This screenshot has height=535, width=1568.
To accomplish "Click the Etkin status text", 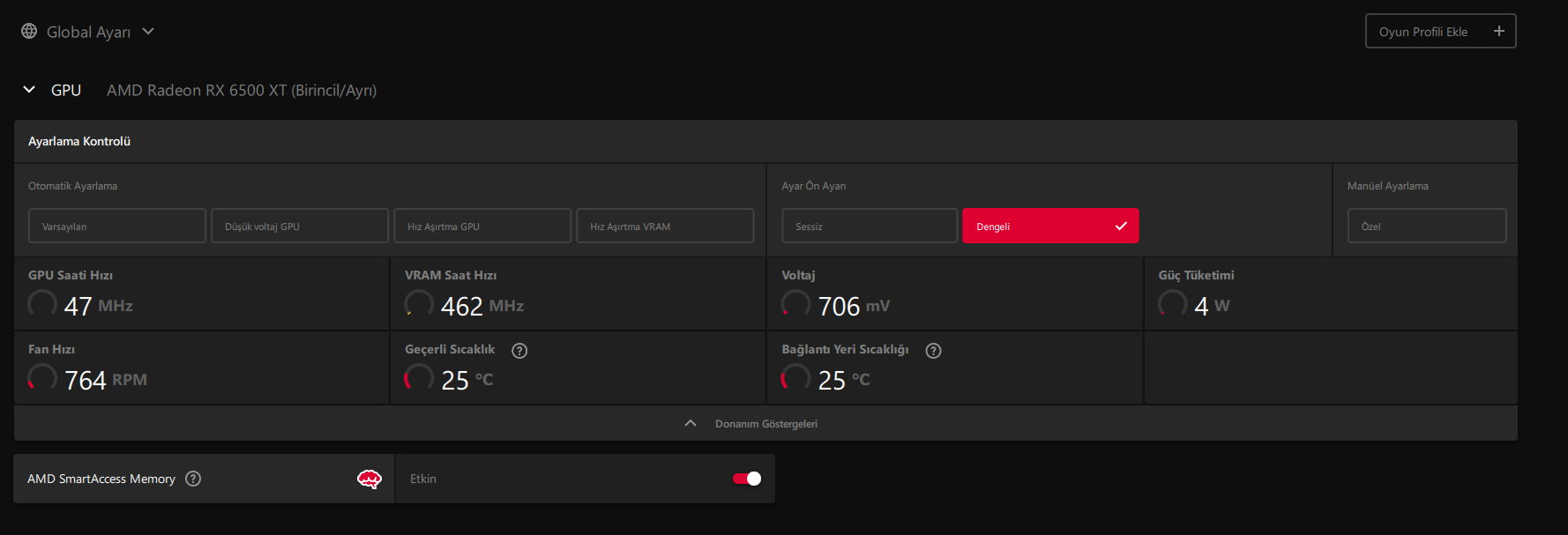I will click(423, 479).
